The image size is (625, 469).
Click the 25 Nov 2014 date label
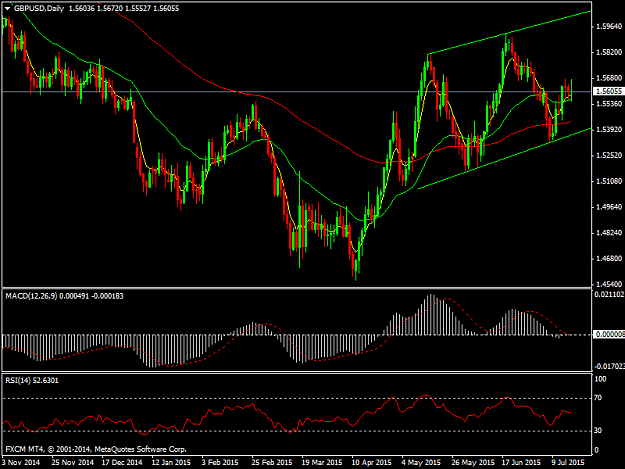tap(73, 463)
